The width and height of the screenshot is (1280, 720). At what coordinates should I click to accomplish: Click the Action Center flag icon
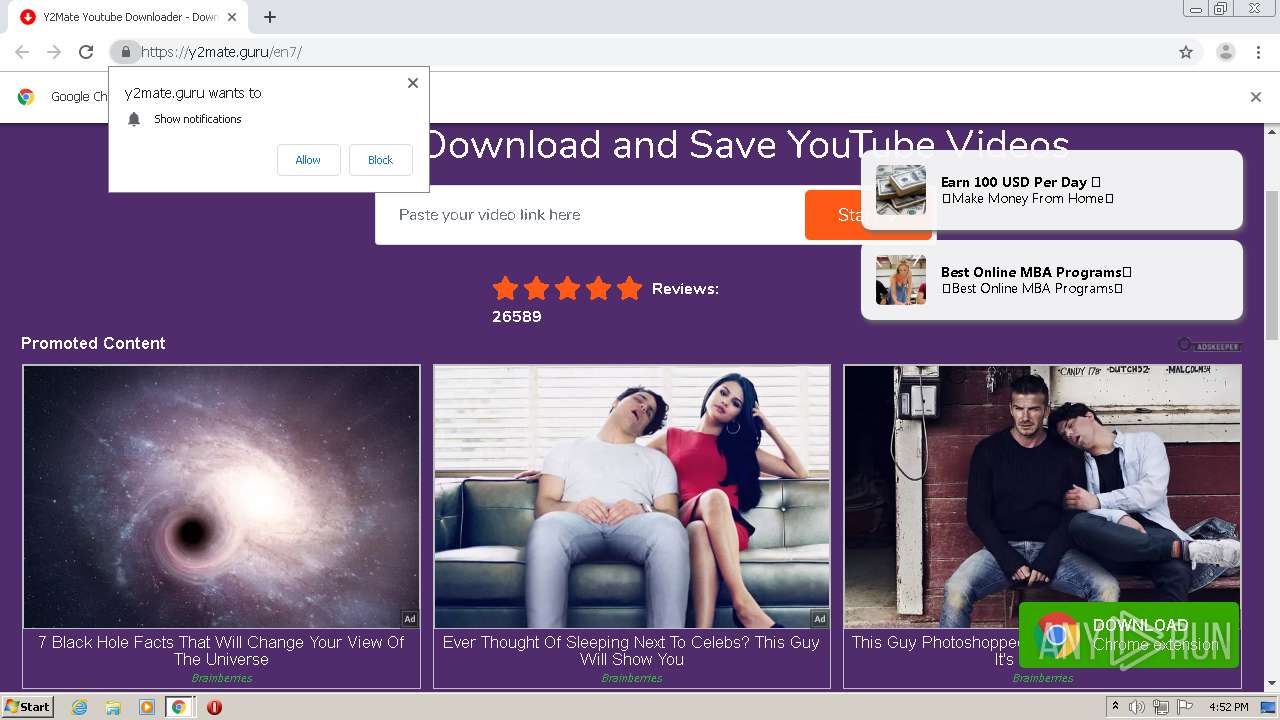click(1185, 707)
